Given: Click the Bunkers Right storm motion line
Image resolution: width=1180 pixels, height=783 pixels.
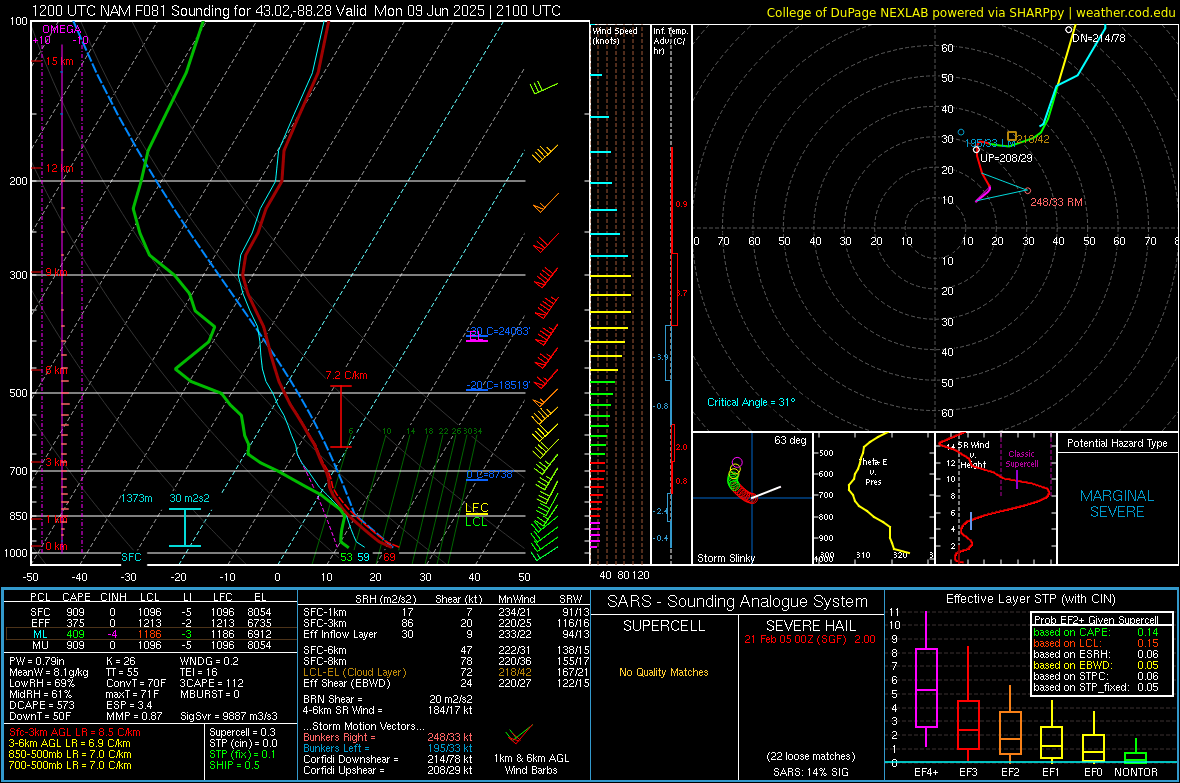Looking at the screenshot, I should pyautogui.click(x=388, y=737).
